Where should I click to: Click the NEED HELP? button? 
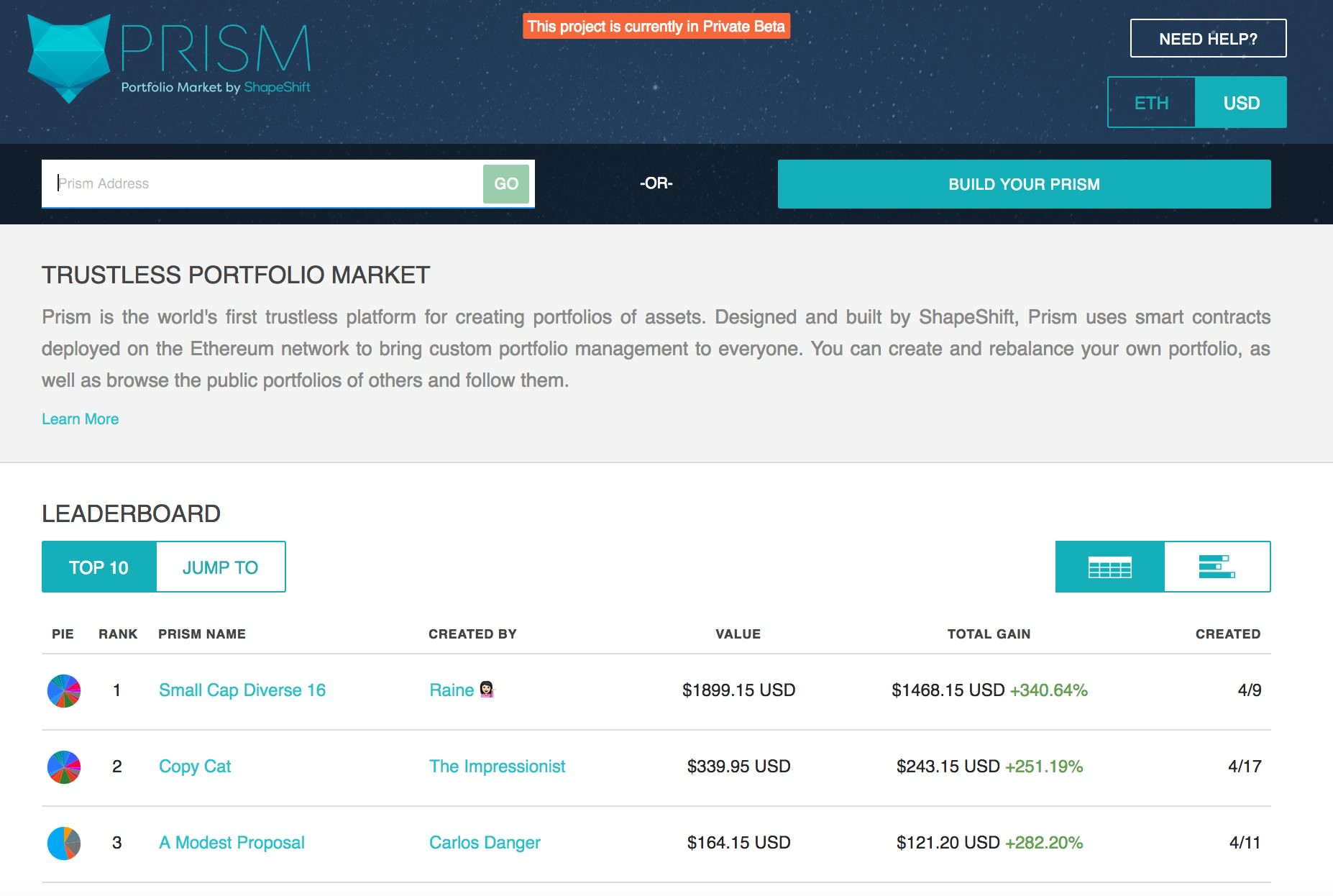click(x=1208, y=38)
